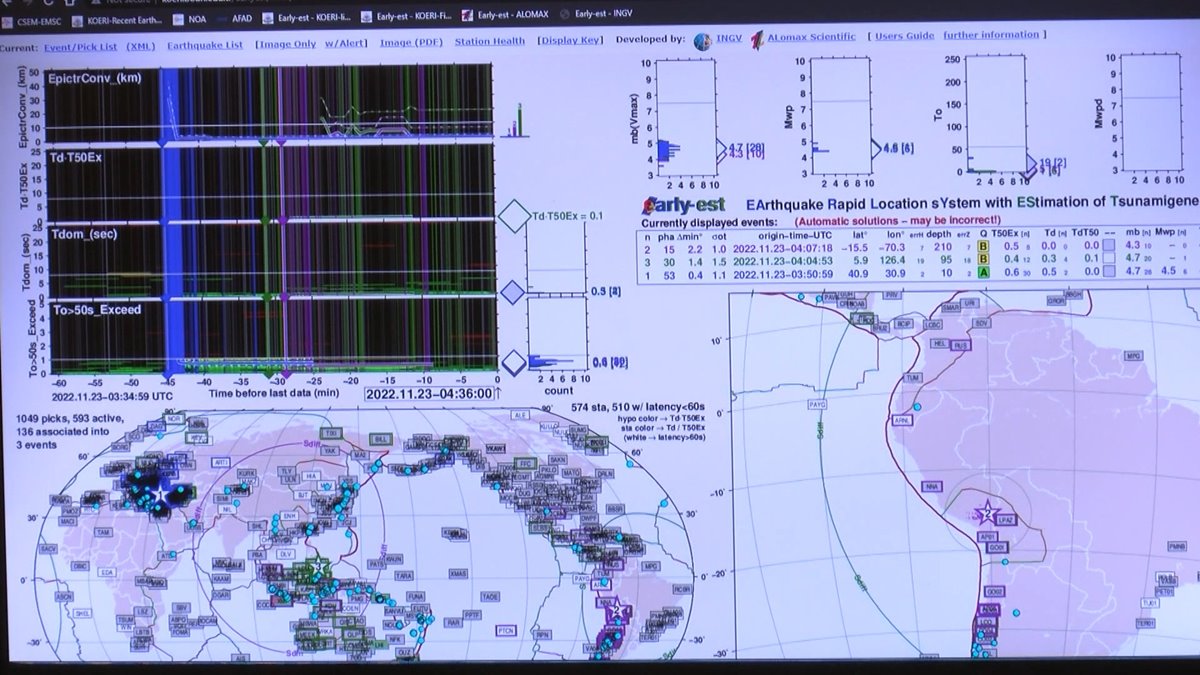
Task: Click the Display Key link
Action: click(x=570, y=41)
